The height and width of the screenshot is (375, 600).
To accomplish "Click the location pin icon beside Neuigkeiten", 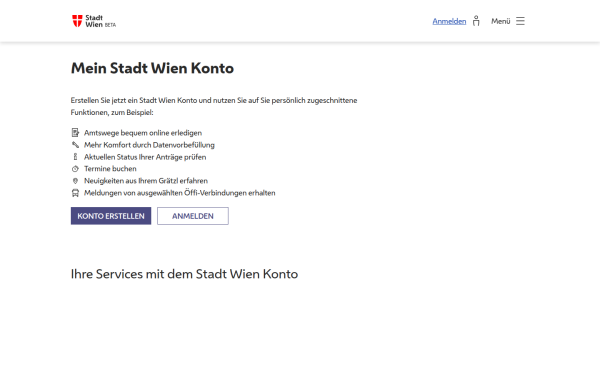I will tap(75, 181).
